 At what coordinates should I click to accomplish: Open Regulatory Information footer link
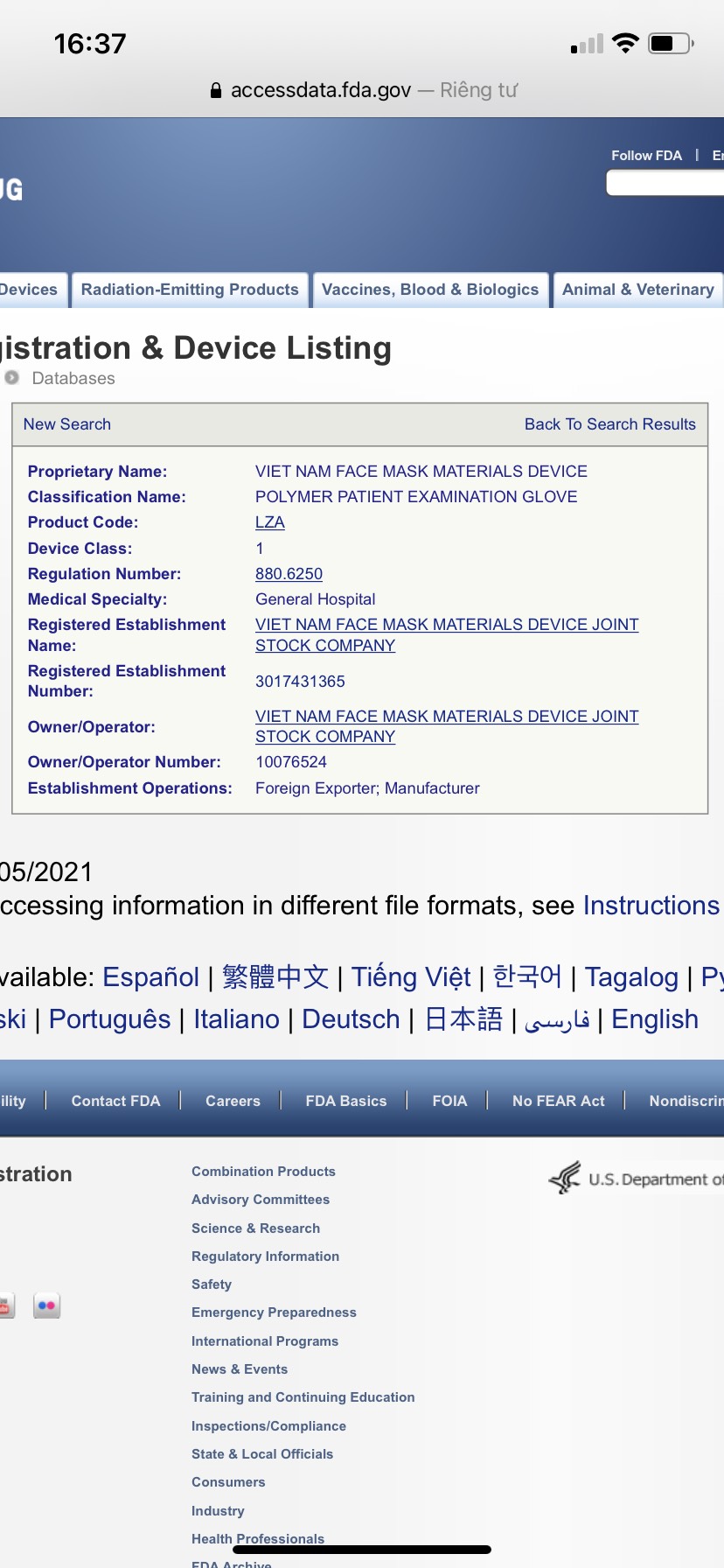point(265,1256)
